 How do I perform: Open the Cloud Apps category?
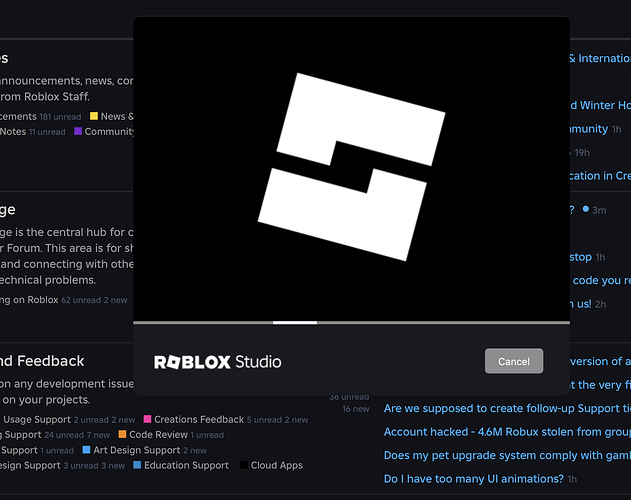pos(276,465)
